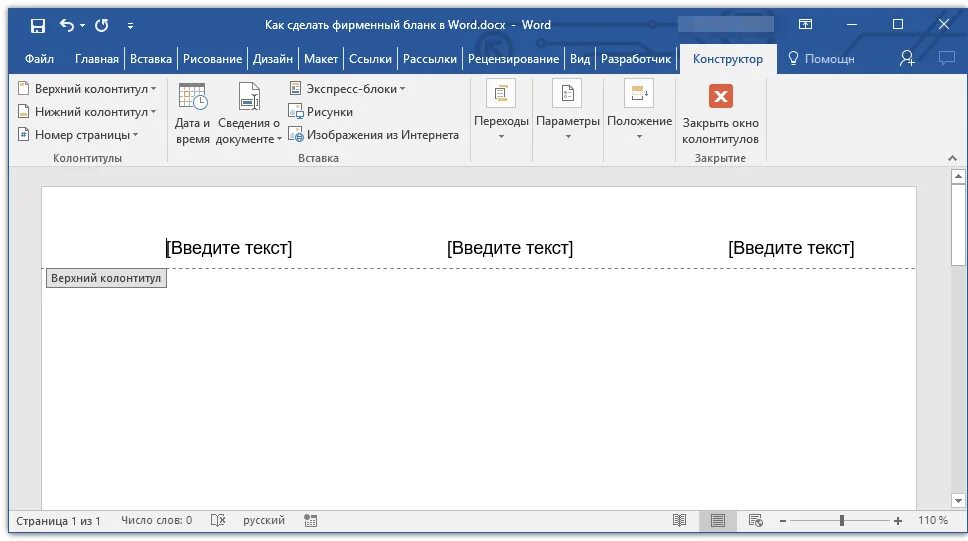968x541 pixels.
Task: Redo the action with the repeat icon
Action: [102, 25]
